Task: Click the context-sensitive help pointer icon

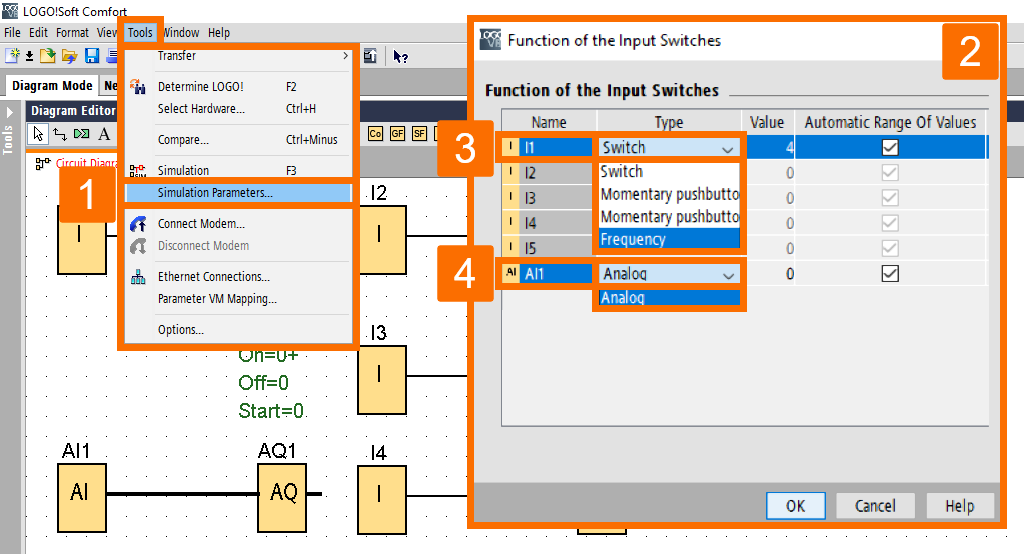Action: coord(400,57)
